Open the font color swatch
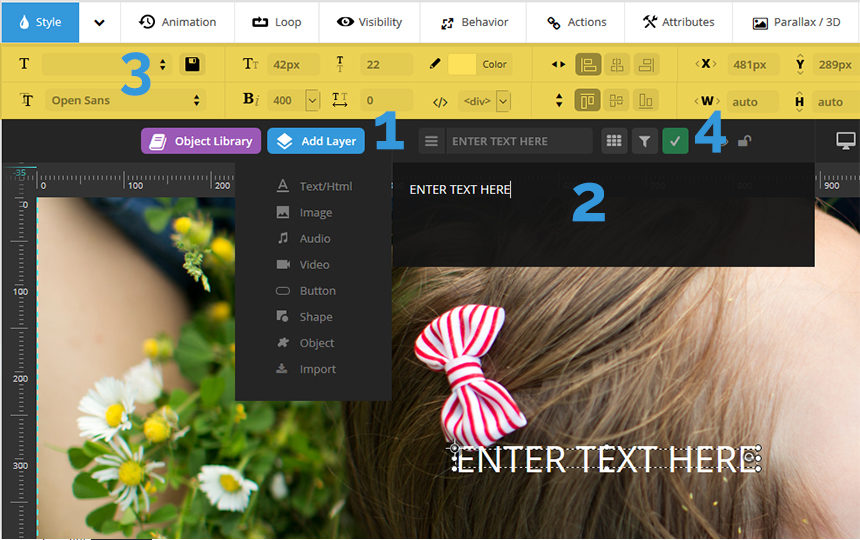The width and height of the screenshot is (860, 540). [x=462, y=64]
